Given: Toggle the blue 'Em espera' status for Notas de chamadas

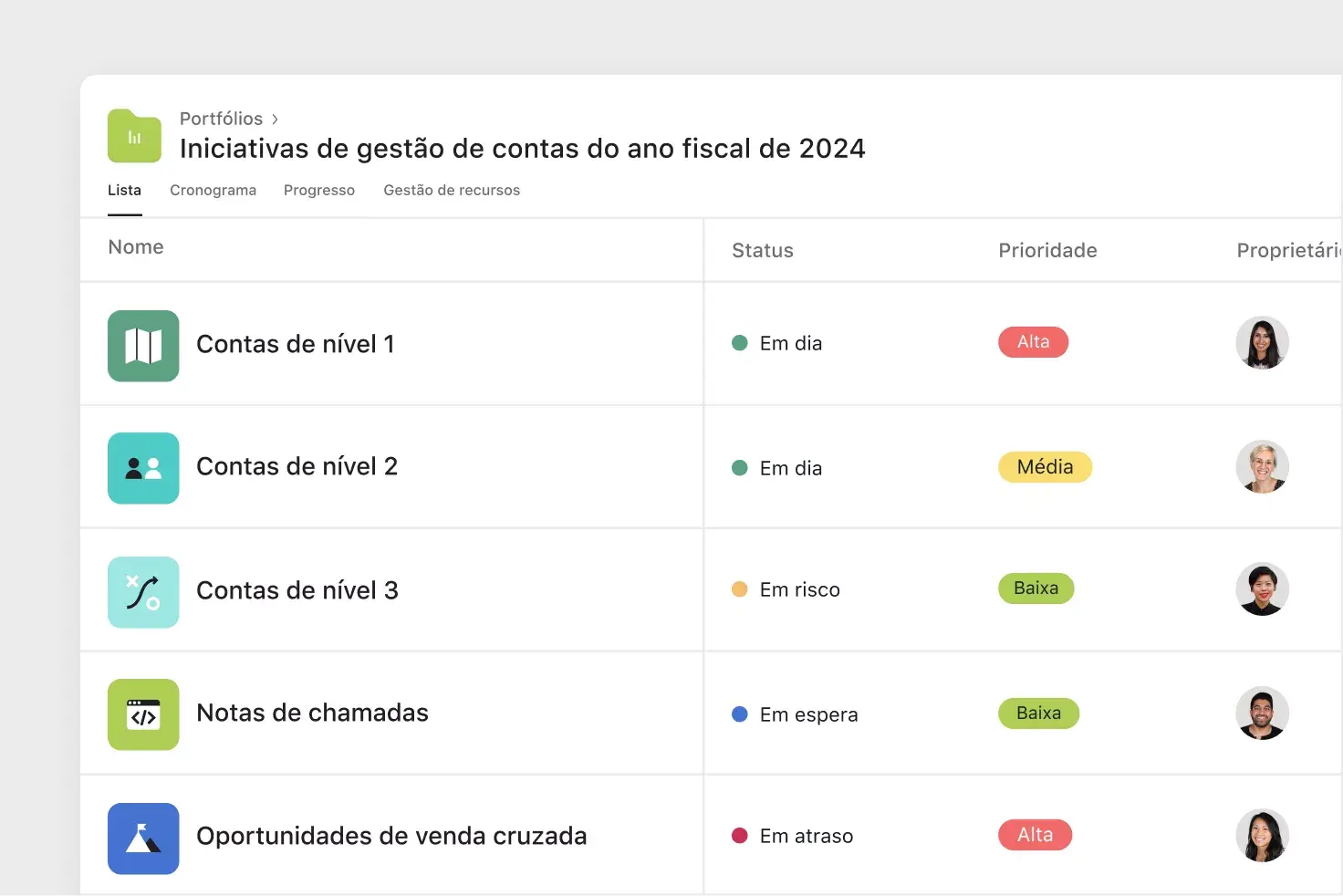Looking at the screenshot, I should (x=740, y=714).
